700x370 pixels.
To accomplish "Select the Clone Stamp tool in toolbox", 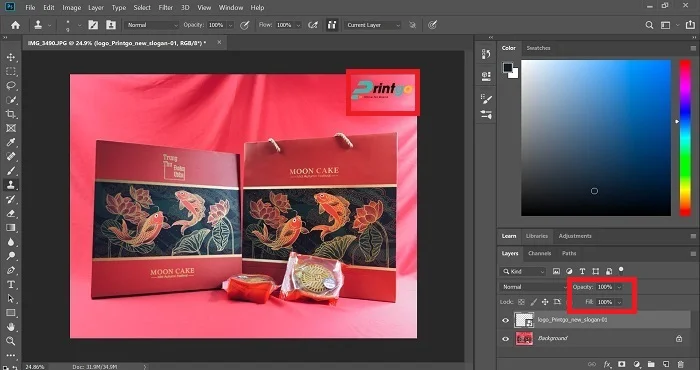I will (11, 185).
